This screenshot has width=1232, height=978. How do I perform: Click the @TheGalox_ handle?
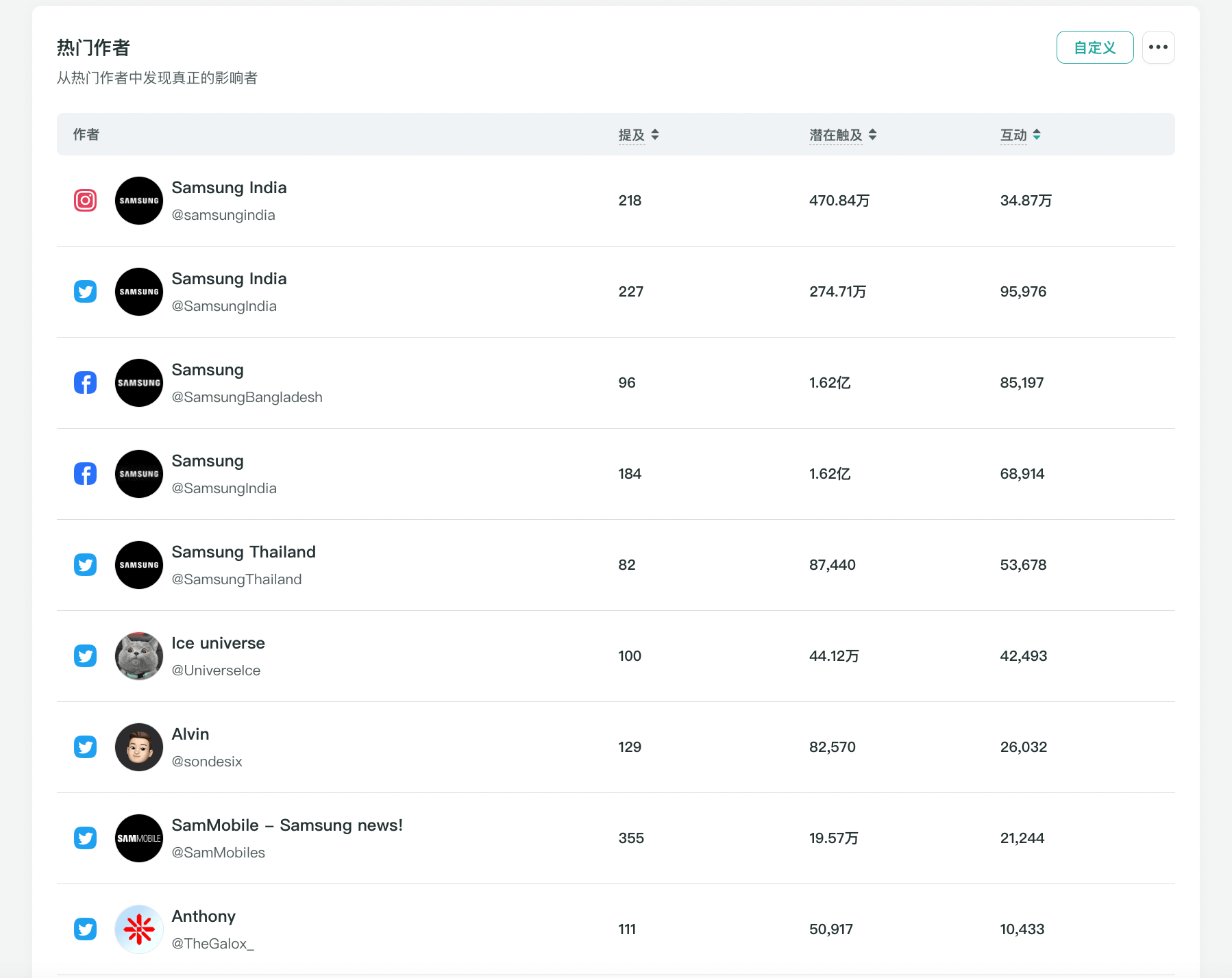click(x=212, y=944)
